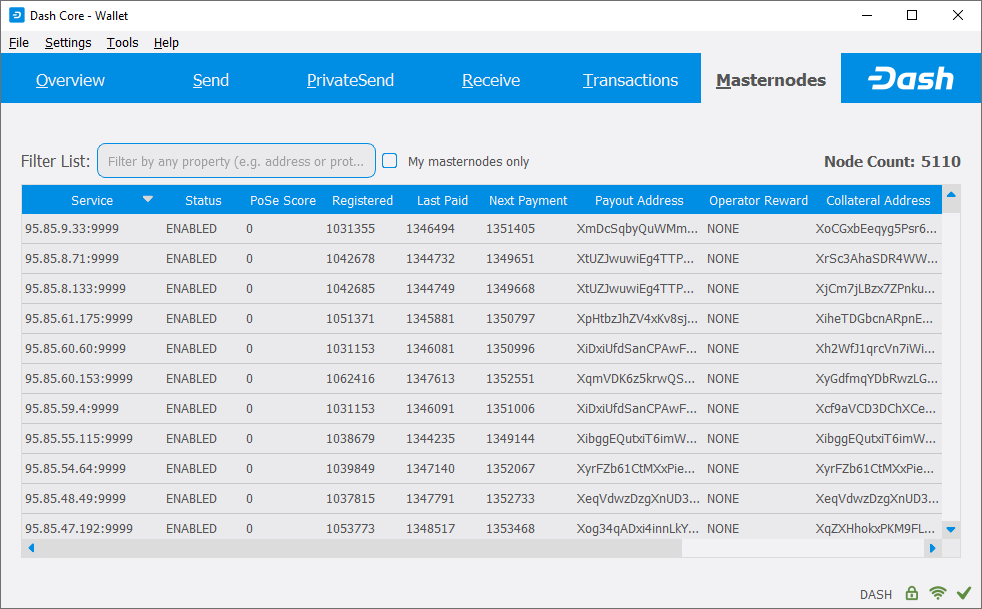
Task: Click Next Payment value 1352067
Action: click(x=510, y=469)
